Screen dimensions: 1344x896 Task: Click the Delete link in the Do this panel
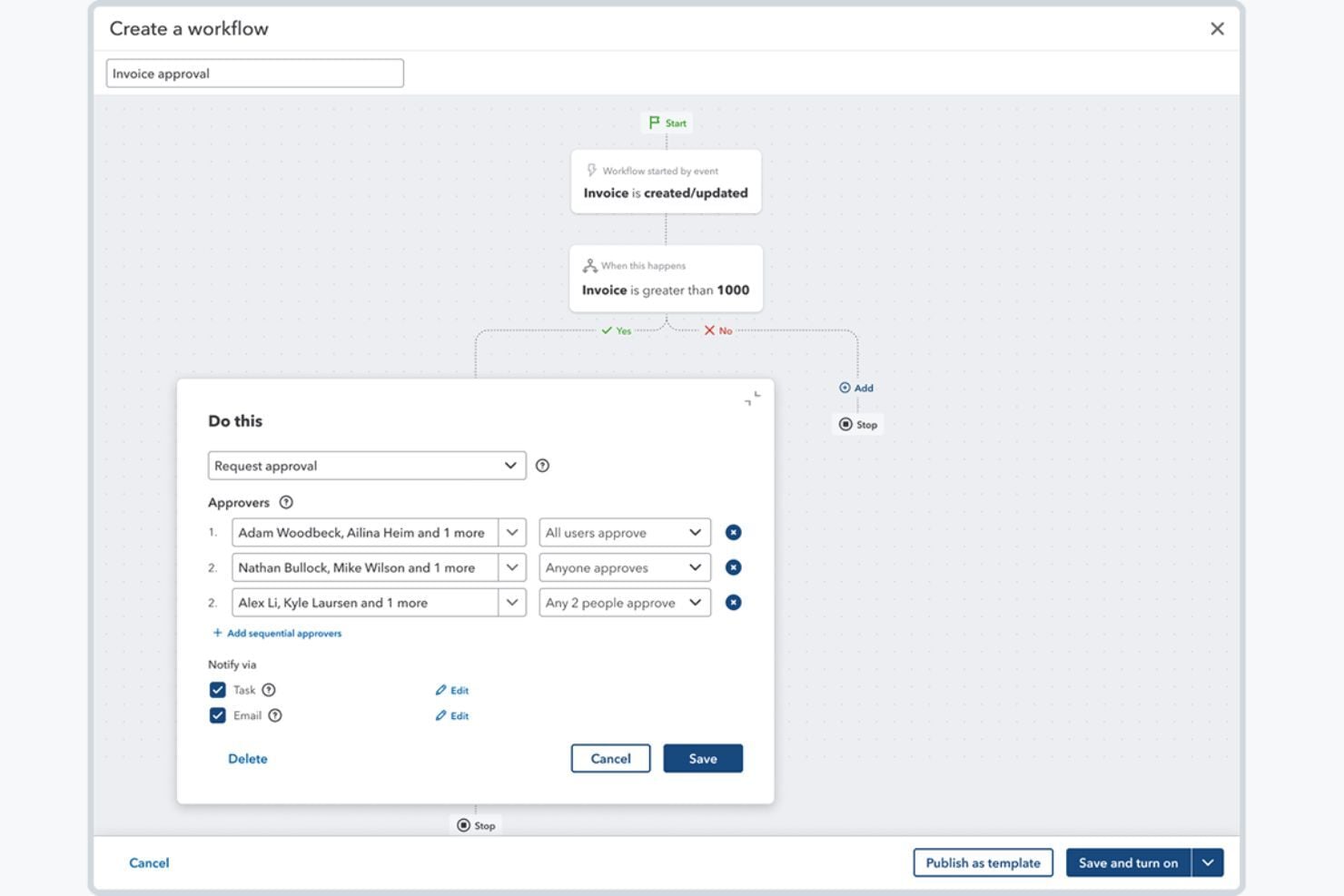click(x=247, y=758)
